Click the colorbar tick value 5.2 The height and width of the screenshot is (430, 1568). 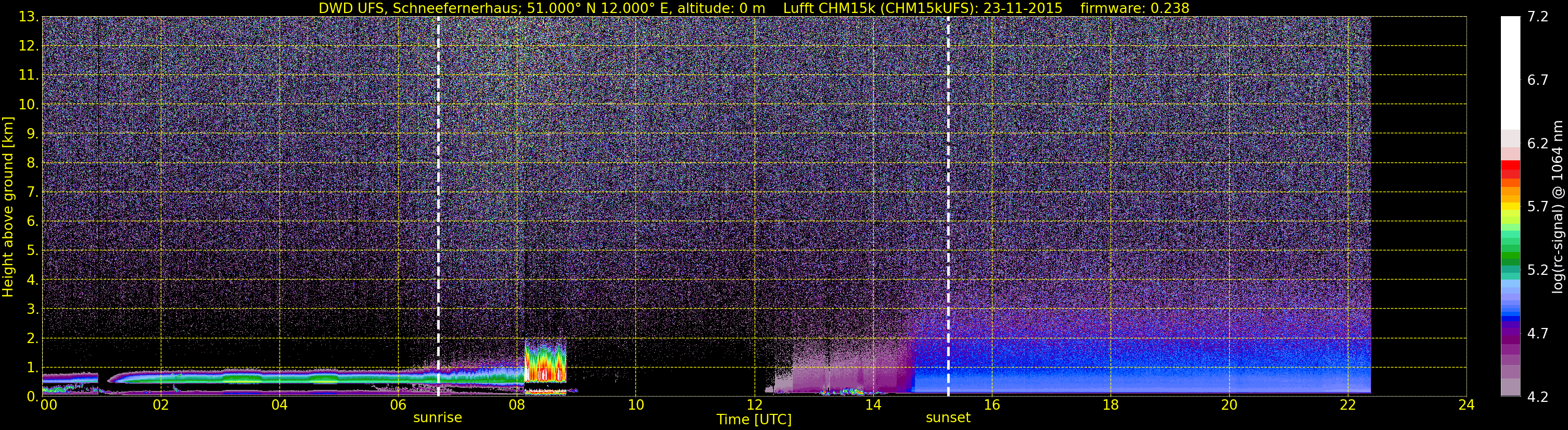point(1538,270)
